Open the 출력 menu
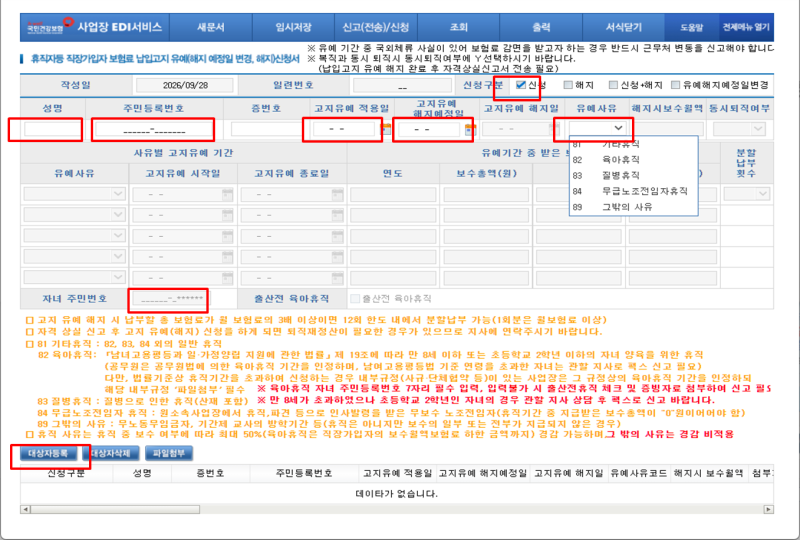Viewport: 800px width, 540px height. (541, 27)
